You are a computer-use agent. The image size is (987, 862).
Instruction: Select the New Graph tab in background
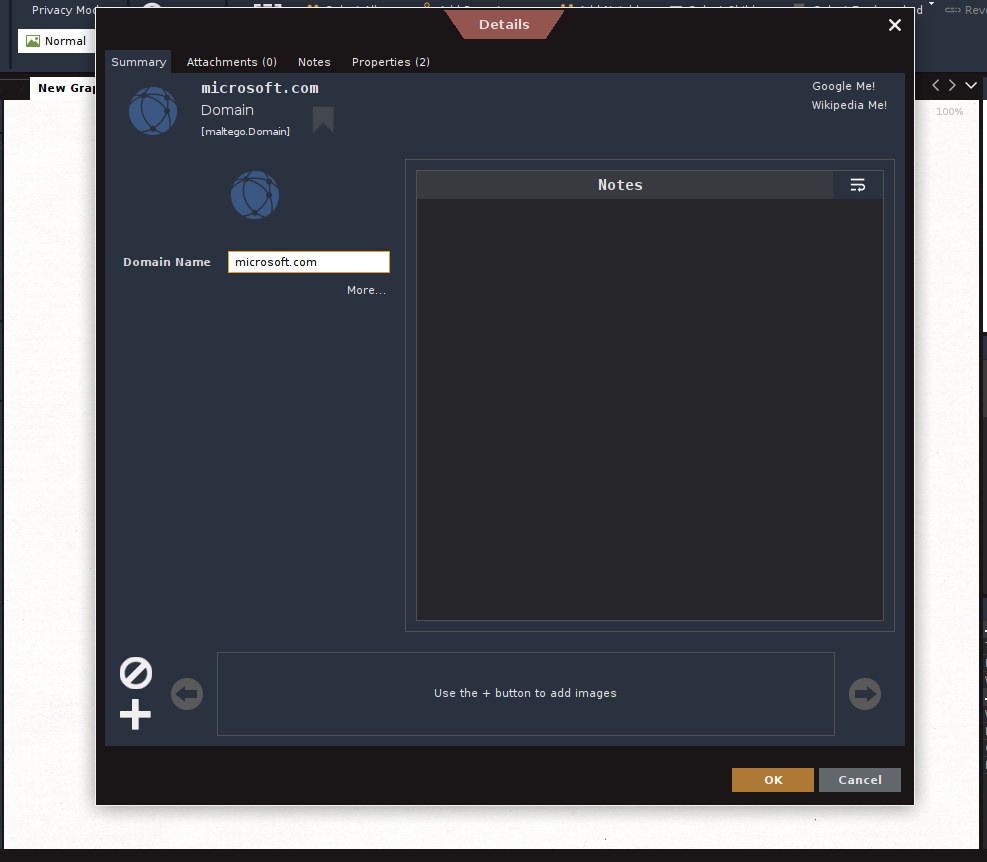pos(65,88)
